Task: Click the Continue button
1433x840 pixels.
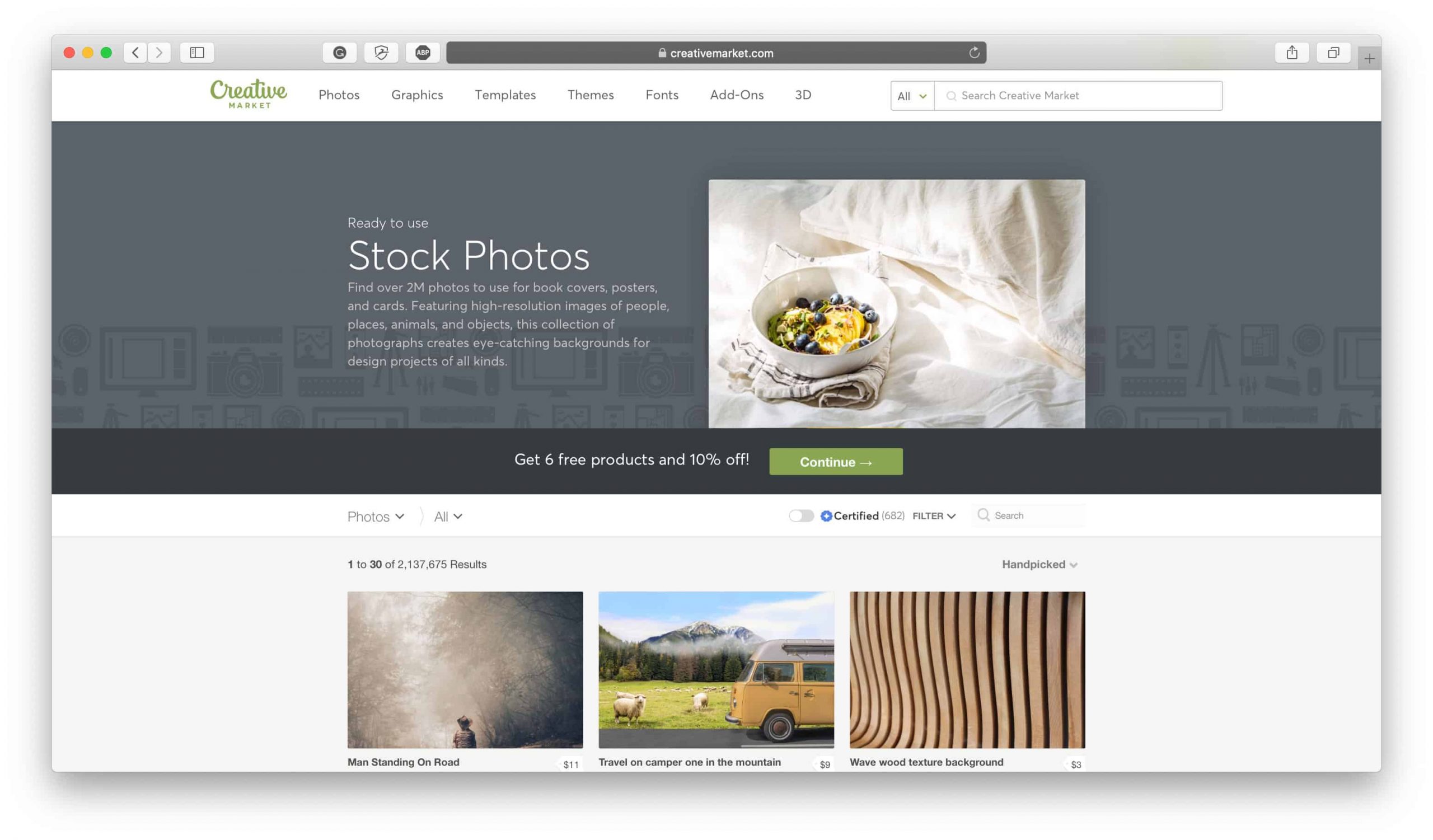Action: tap(836, 461)
